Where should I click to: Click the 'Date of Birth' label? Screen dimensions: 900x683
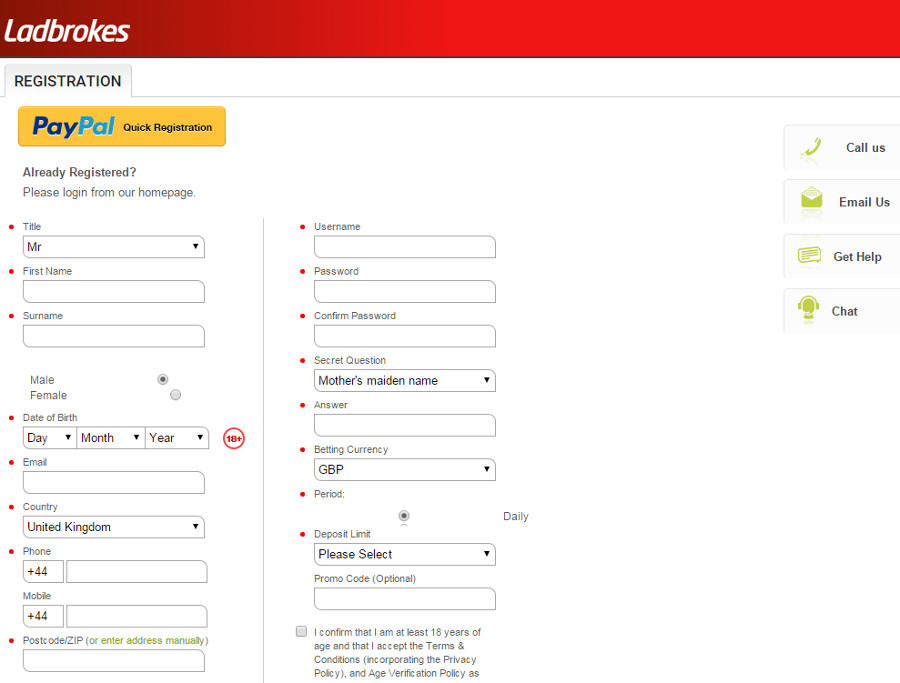click(x=50, y=417)
